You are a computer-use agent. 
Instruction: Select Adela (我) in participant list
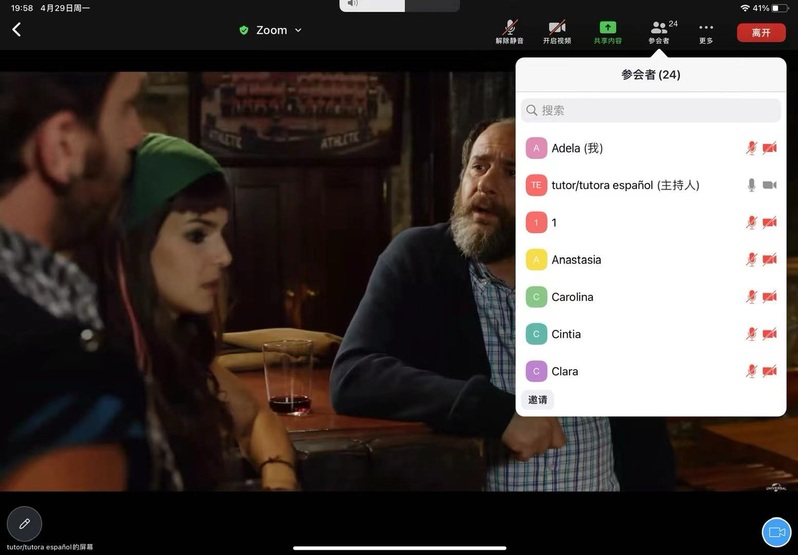[x=650, y=148]
